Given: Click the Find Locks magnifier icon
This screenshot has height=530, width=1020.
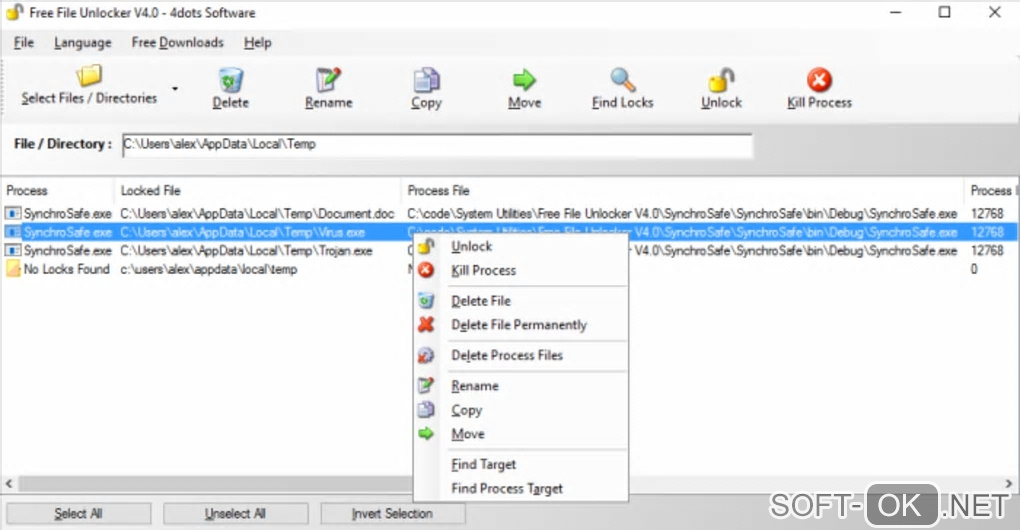Looking at the screenshot, I should coord(623,80).
